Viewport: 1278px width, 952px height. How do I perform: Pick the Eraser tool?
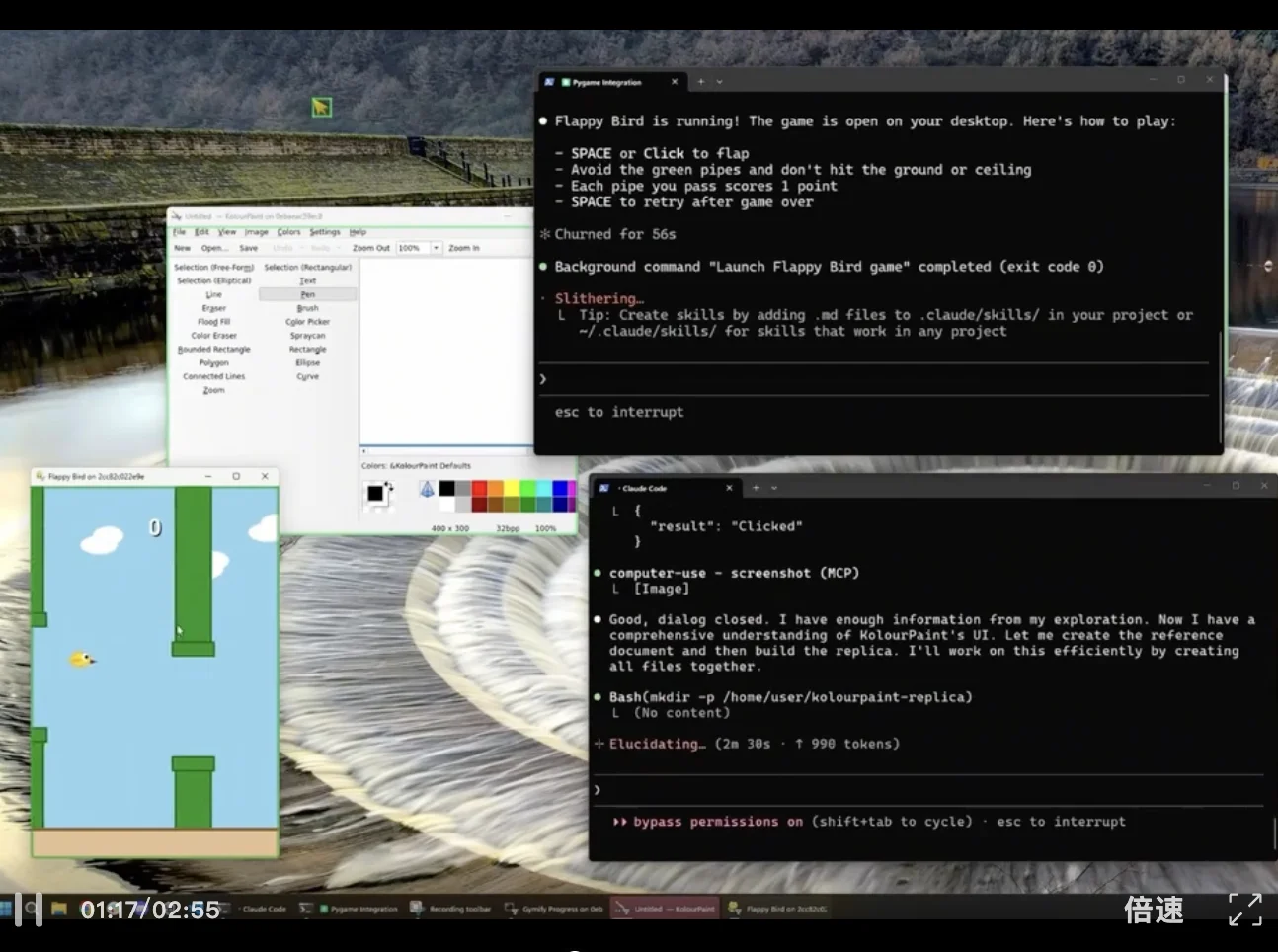pos(213,308)
